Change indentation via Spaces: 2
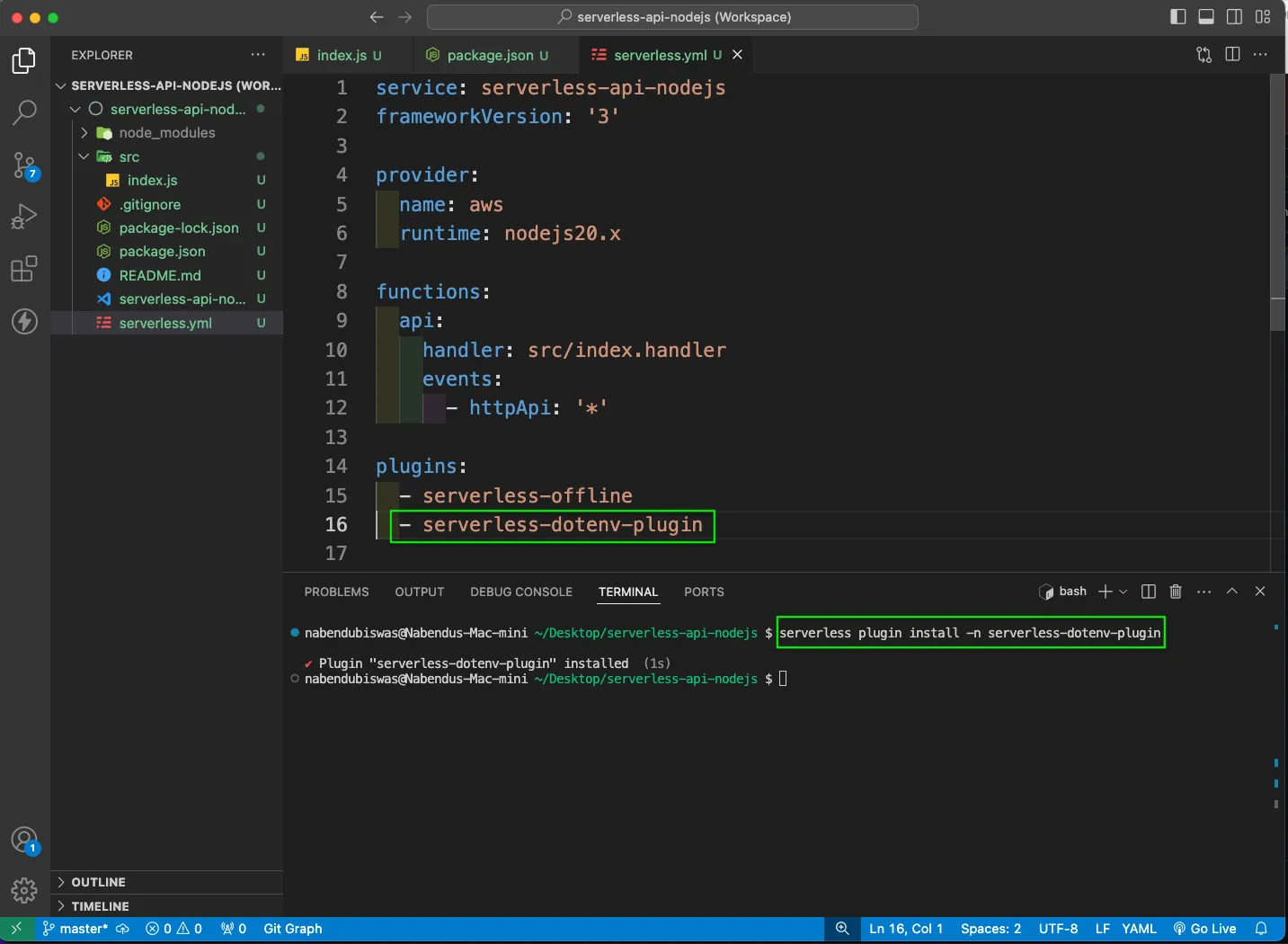Screen dimensions: 1288x944 [990, 929]
